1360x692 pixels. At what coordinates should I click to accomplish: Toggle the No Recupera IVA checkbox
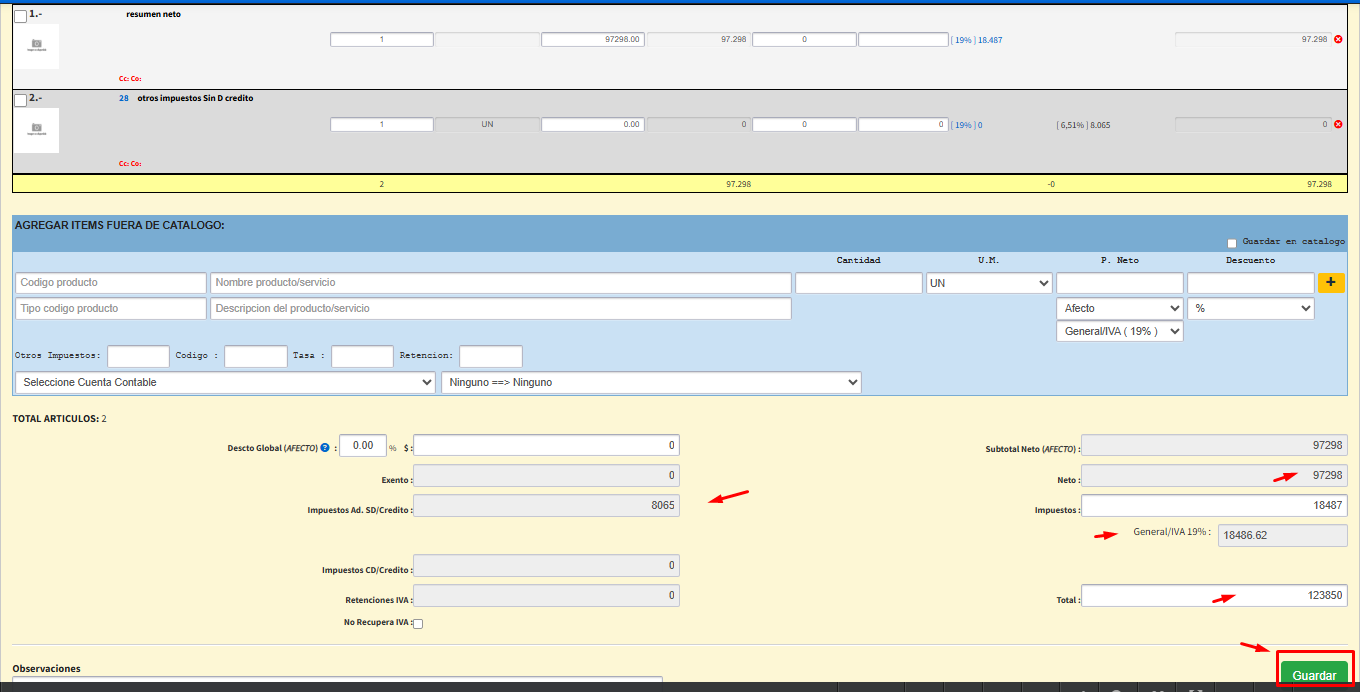[x=418, y=624]
